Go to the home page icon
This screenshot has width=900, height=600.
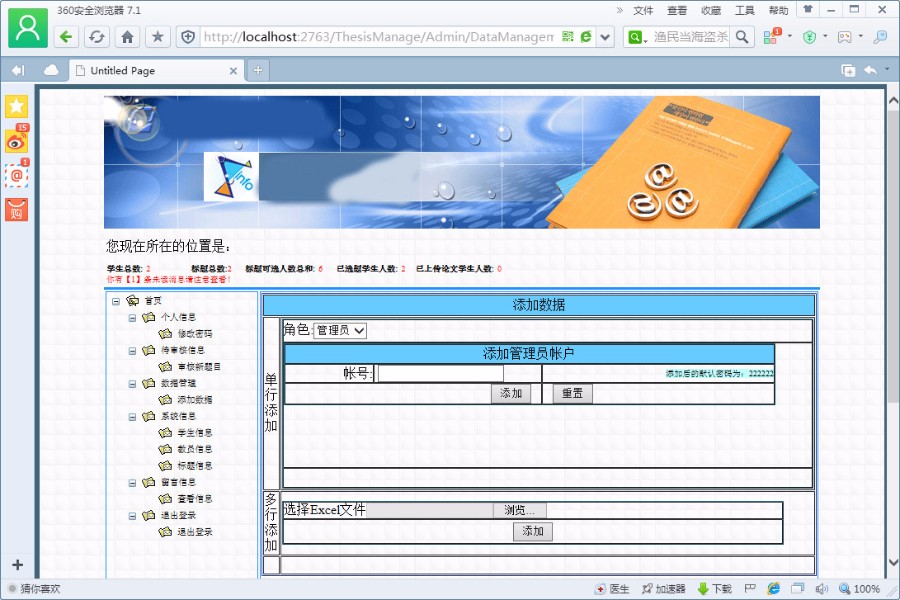coord(127,37)
